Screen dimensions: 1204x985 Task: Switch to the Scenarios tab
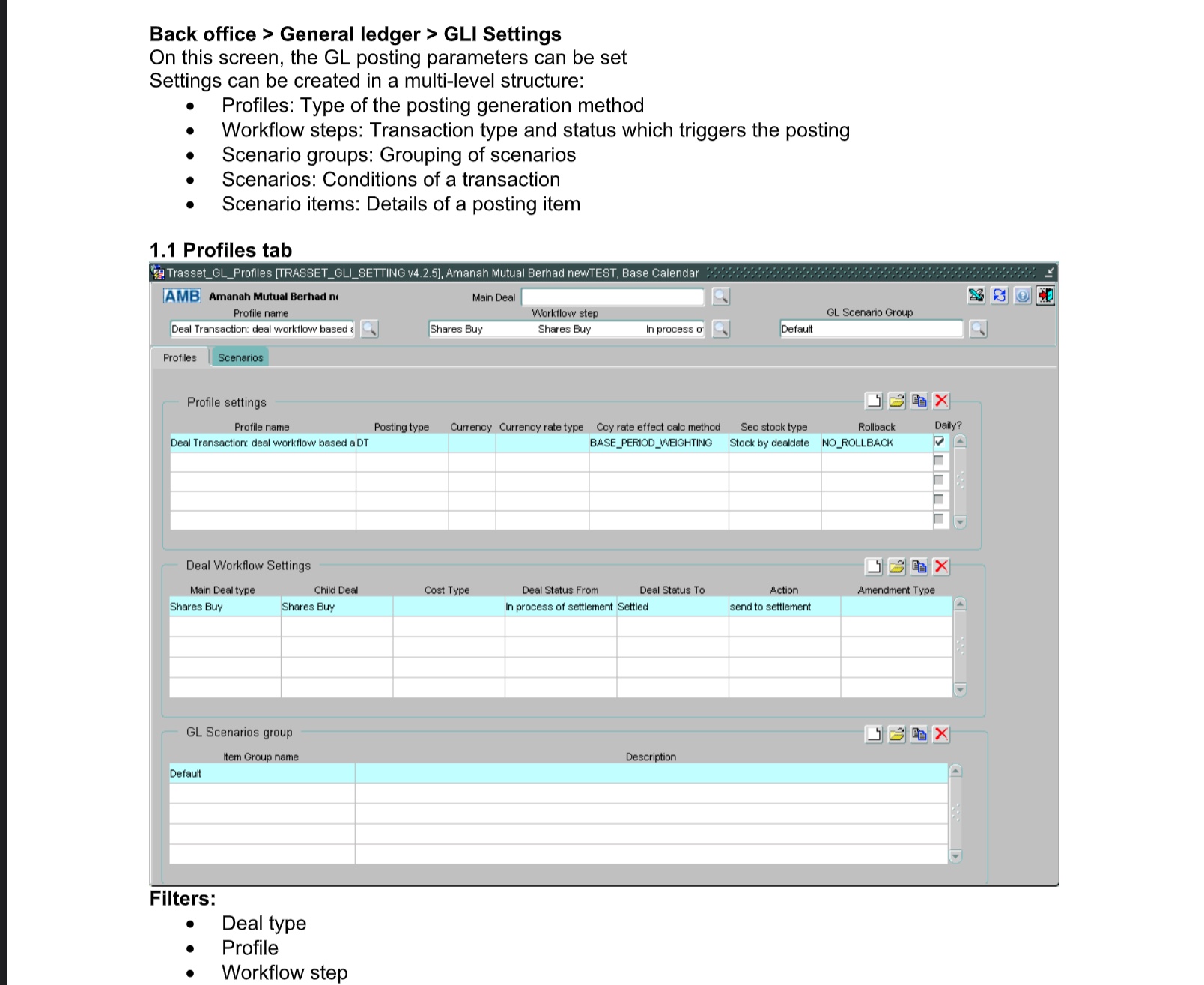click(x=240, y=357)
